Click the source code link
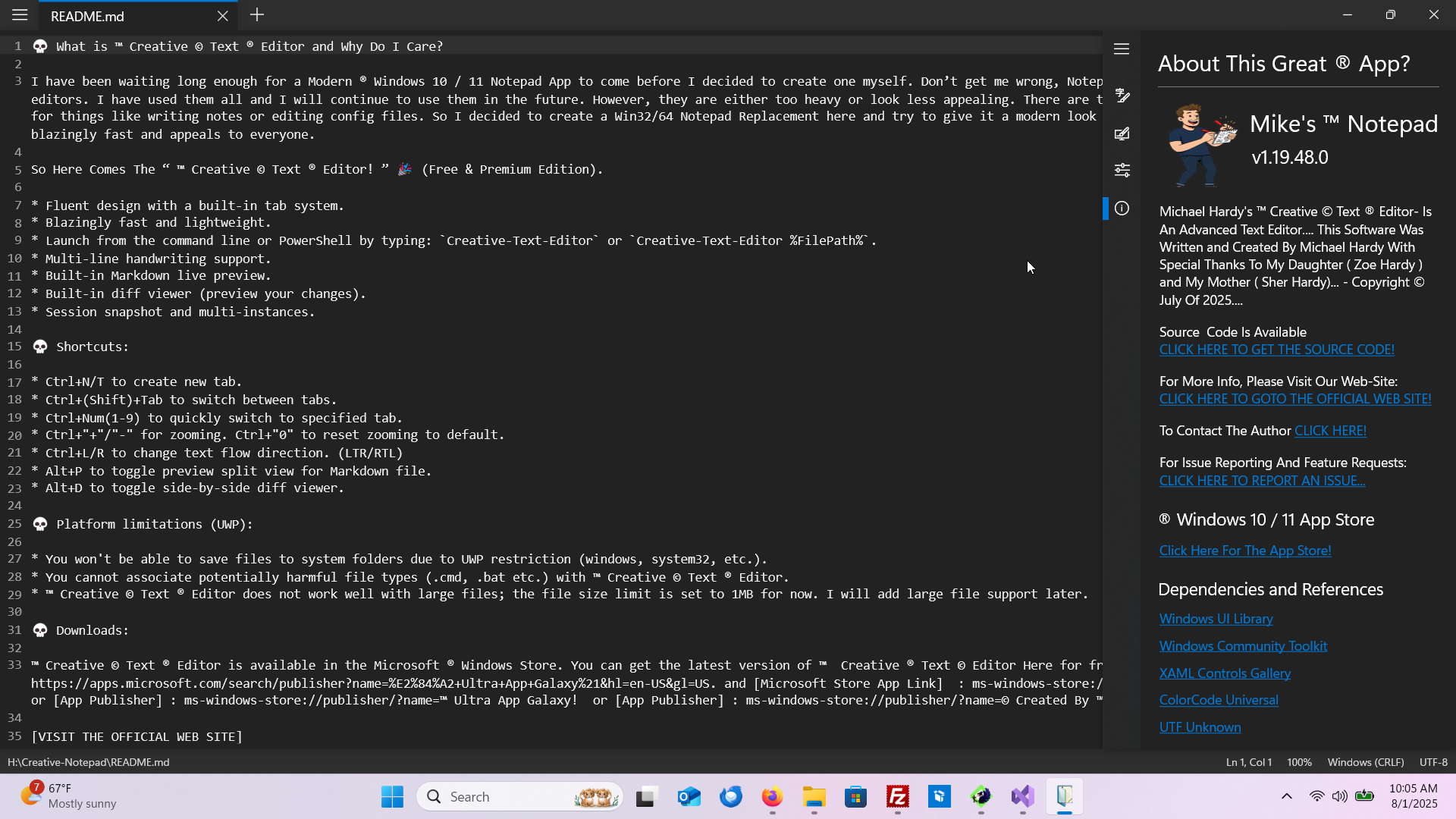The height and width of the screenshot is (819, 1456). tap(1276, 350)
